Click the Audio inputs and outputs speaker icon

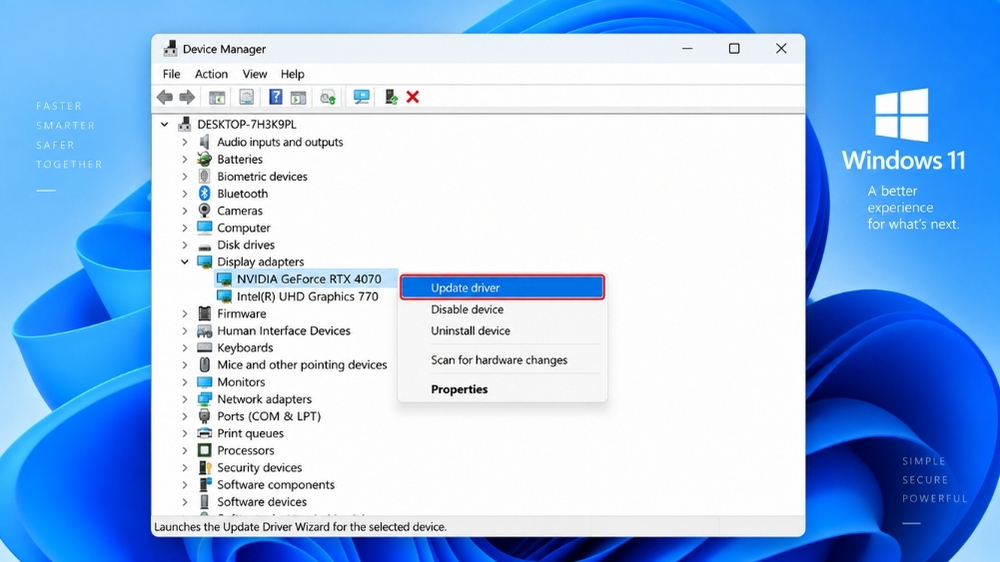click(204, 142)
